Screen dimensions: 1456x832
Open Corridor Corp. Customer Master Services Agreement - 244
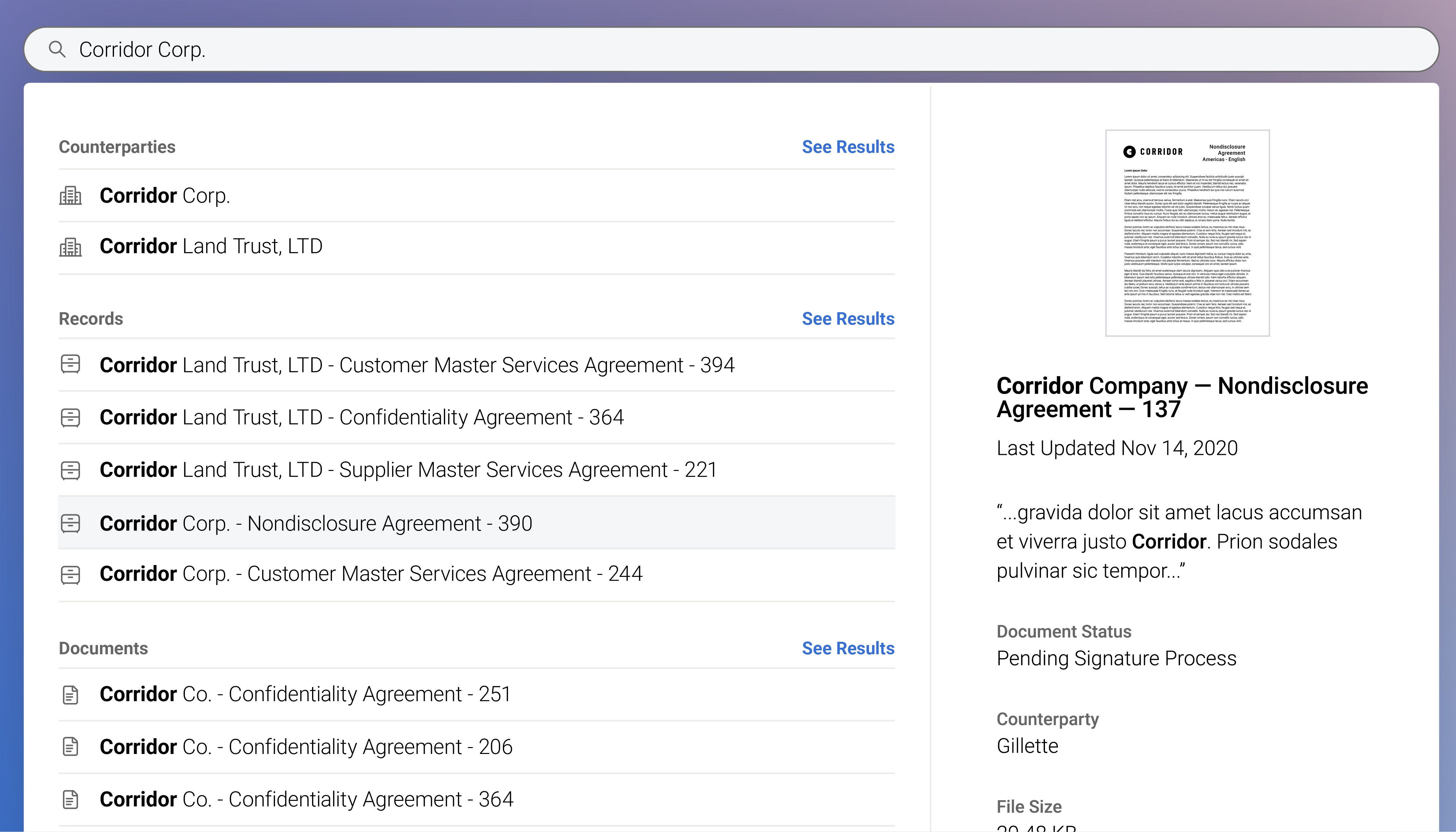coord(371,574)
